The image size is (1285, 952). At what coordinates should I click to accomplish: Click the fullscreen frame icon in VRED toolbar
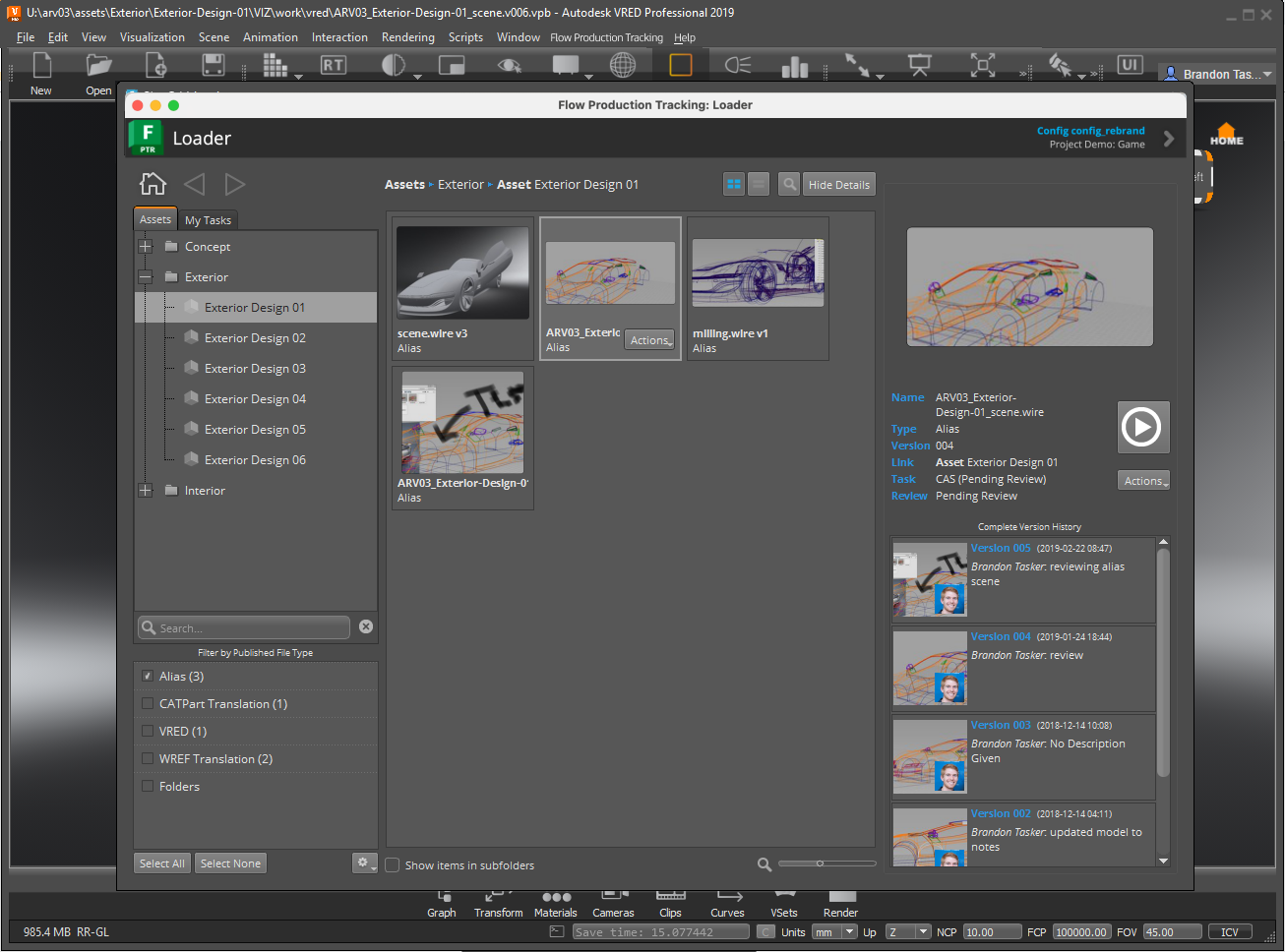982,65
